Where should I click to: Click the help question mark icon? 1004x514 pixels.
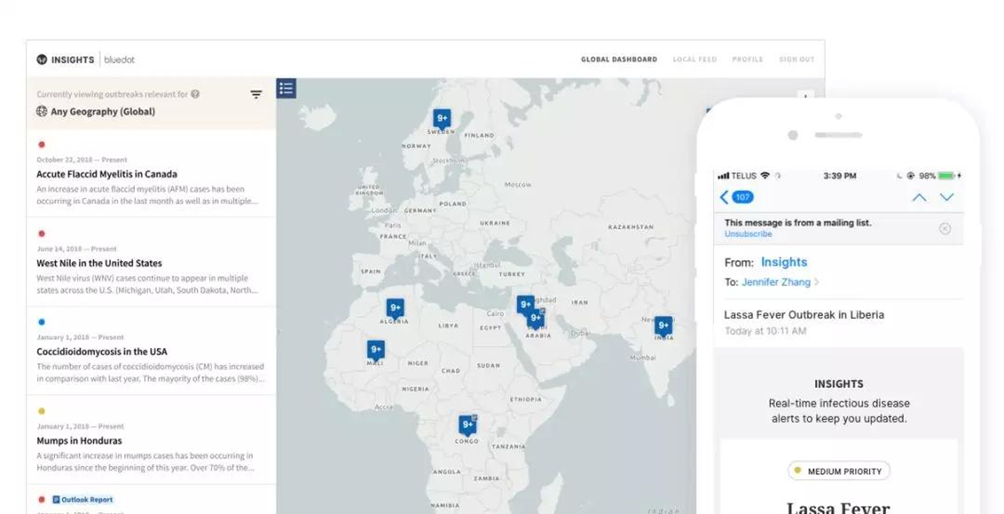(195, 94)
